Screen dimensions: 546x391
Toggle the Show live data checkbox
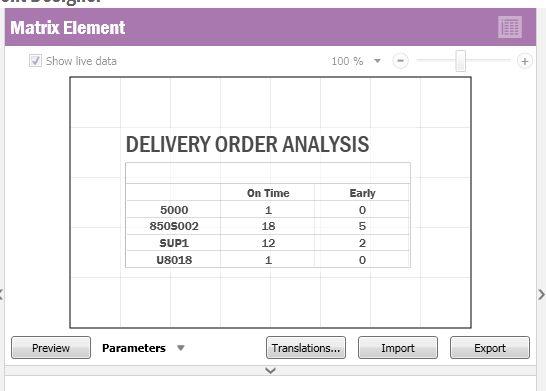click(35, 61)
